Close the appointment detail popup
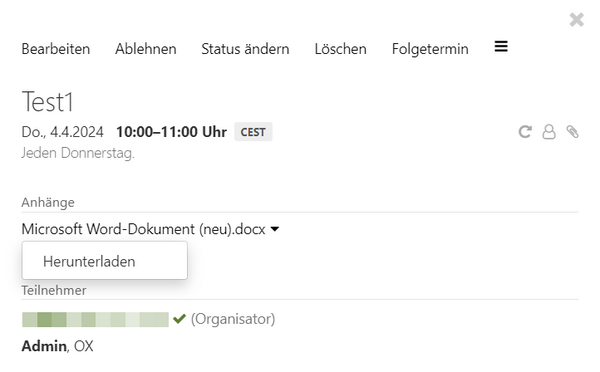This screenshot has width=600, height=372. pyautogui.click(x=576, y=20)
